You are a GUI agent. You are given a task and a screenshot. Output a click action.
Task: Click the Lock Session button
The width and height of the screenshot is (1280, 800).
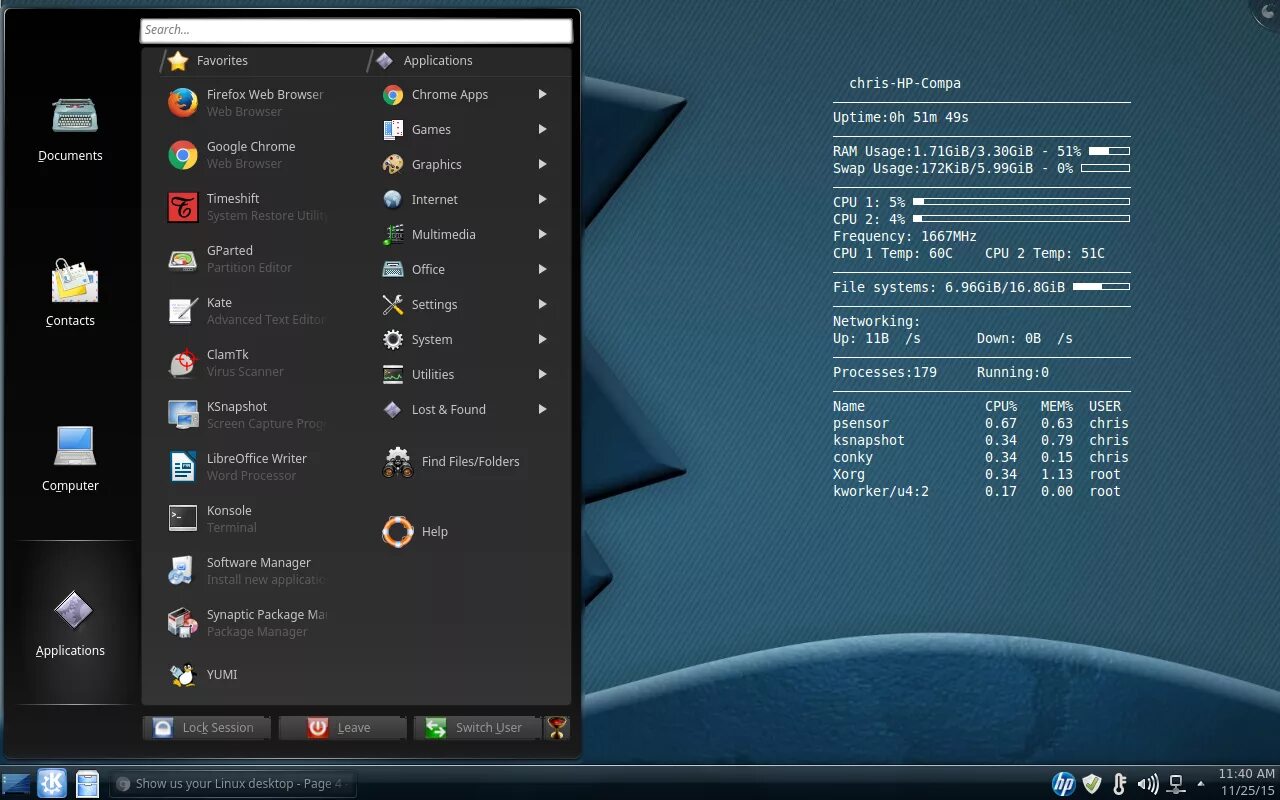tap(206, 727)
